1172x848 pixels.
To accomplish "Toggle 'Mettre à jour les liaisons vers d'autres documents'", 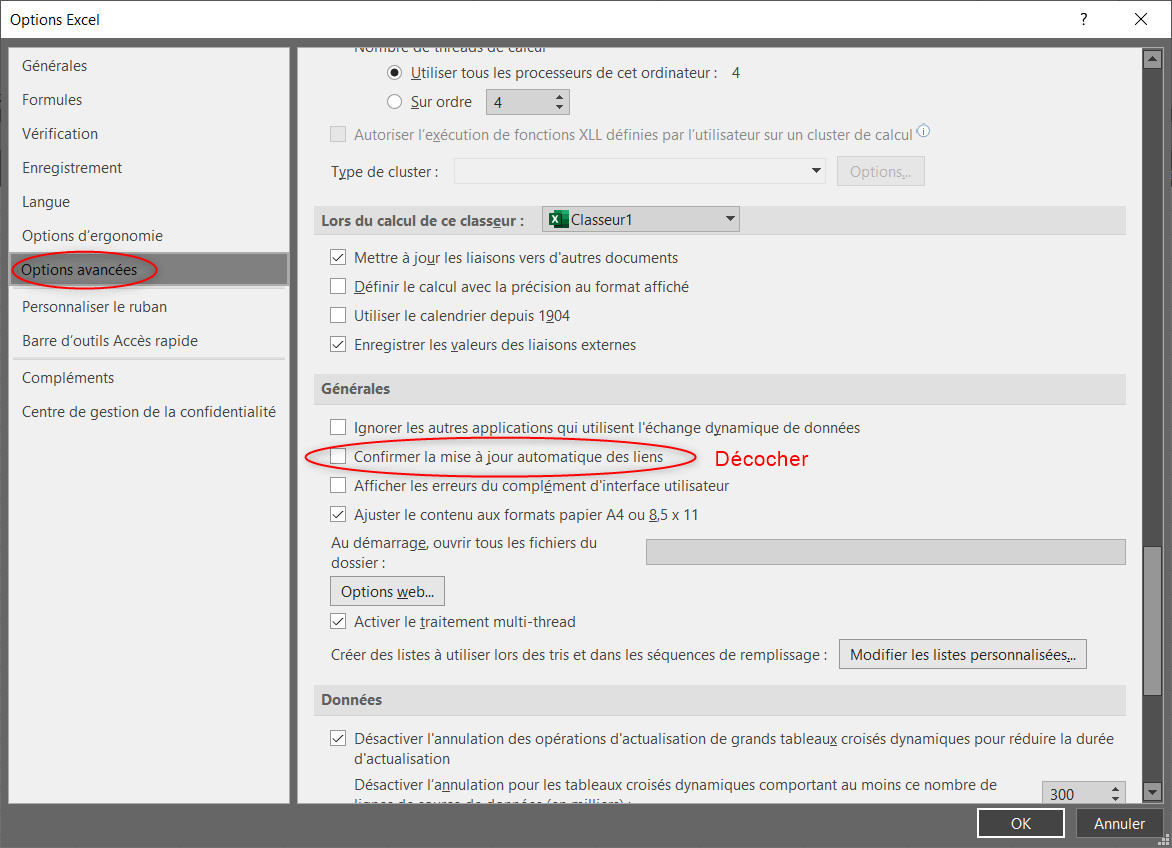I will click(x=338, y=258).
